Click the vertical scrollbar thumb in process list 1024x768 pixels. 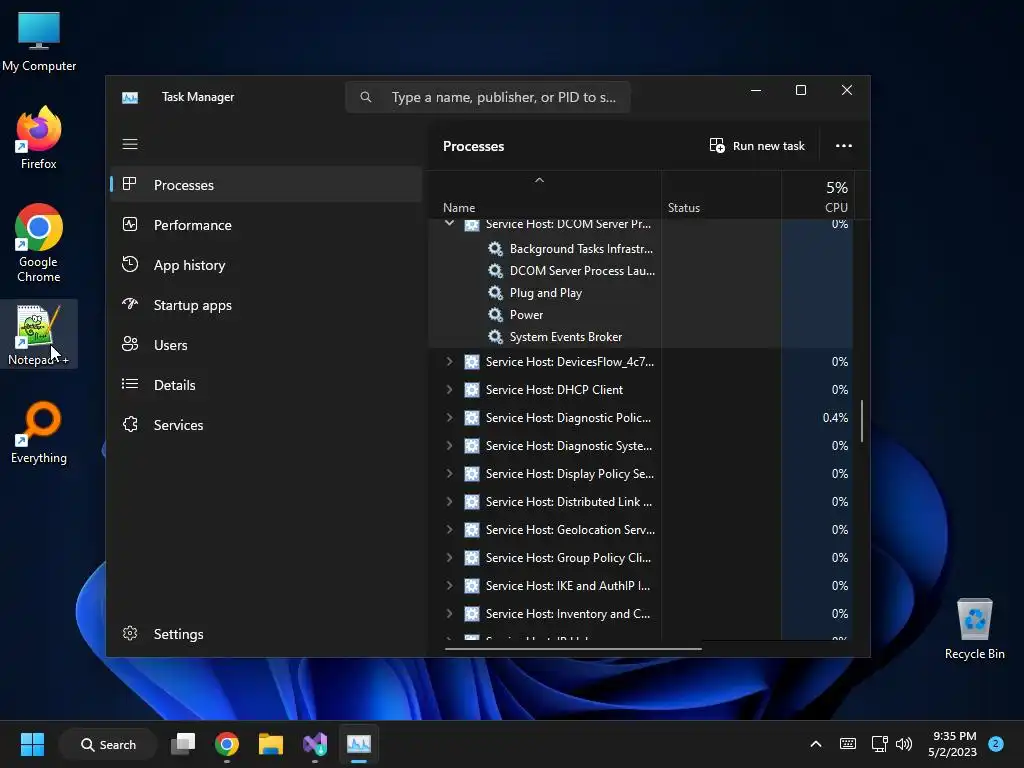pos(862,421)
